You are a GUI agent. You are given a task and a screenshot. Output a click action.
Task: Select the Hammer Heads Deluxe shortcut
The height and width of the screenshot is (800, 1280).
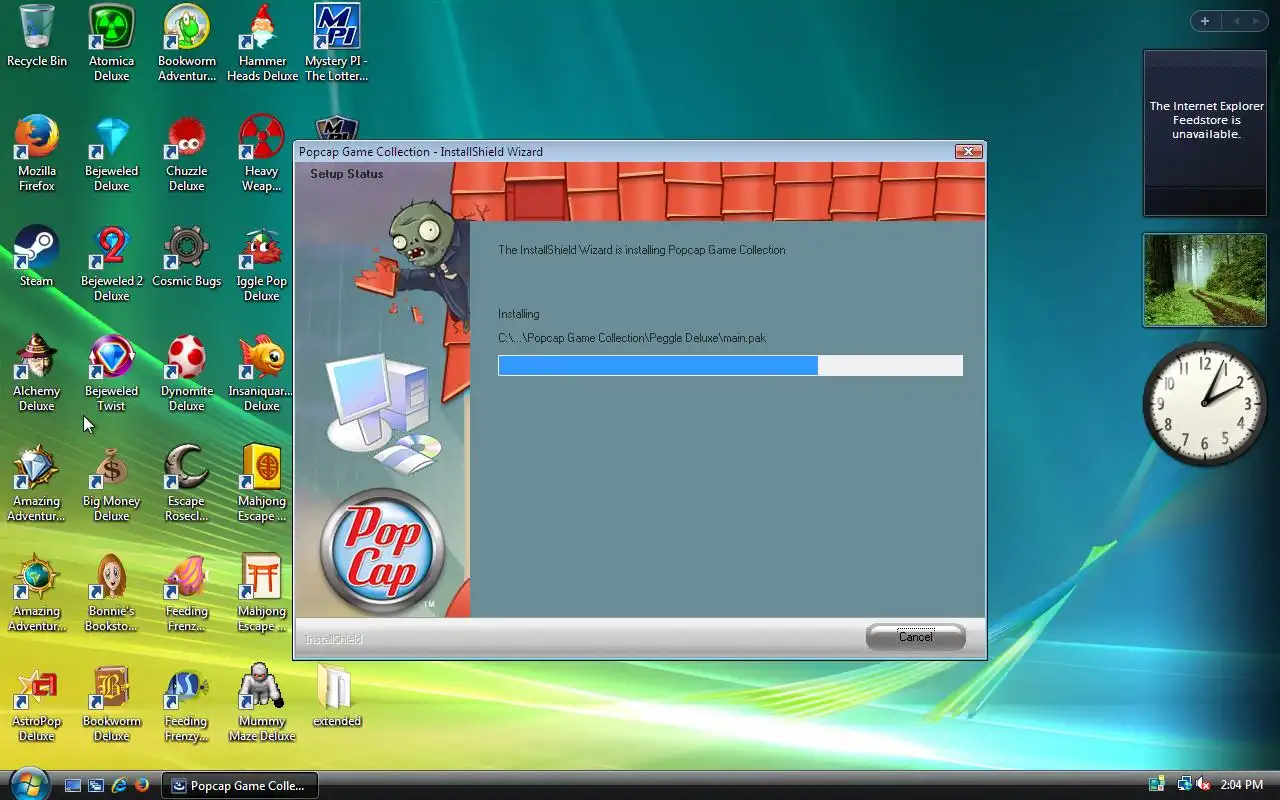(262, 43)
